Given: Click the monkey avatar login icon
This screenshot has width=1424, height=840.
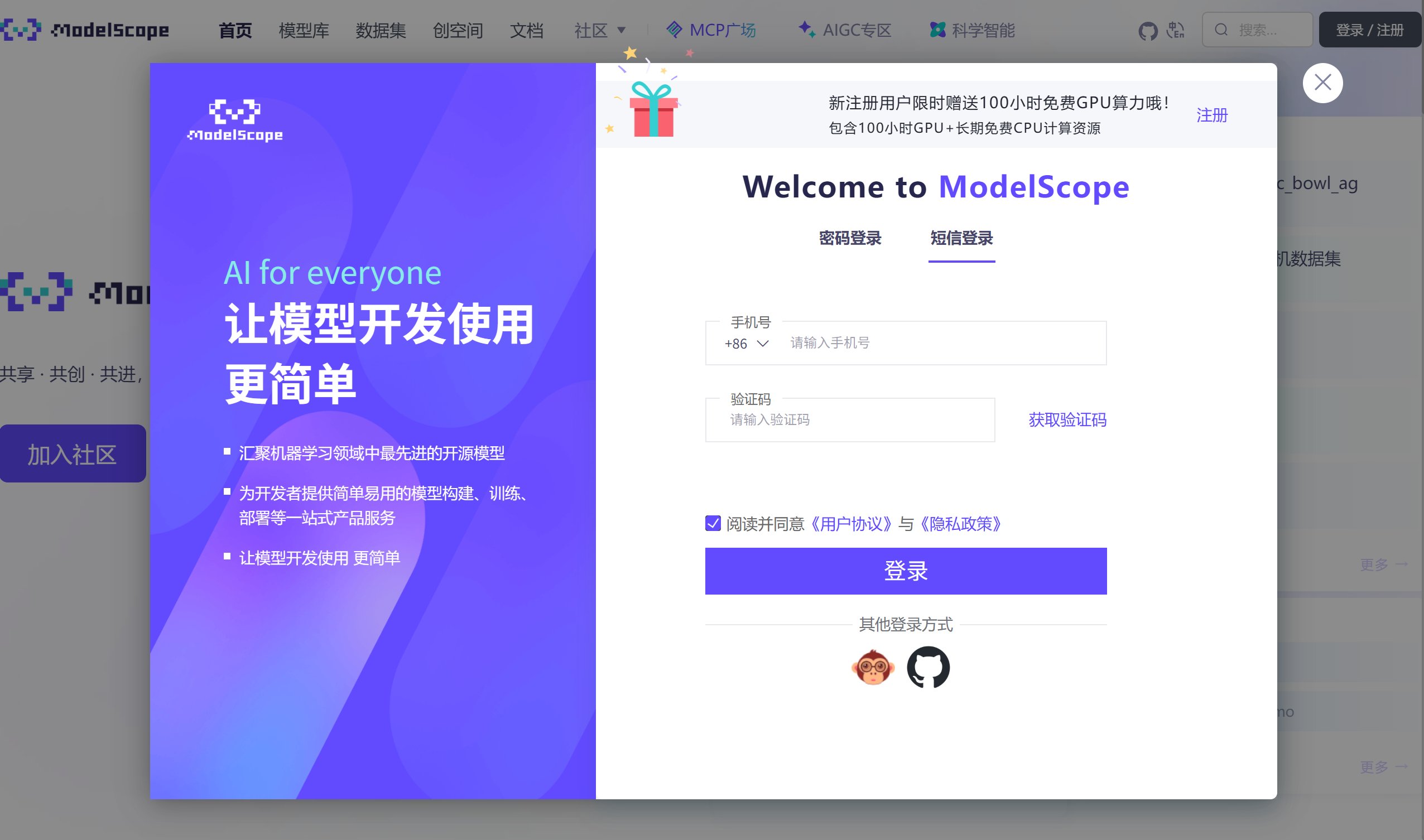Looking at the screenshot, I should [873, 667].
